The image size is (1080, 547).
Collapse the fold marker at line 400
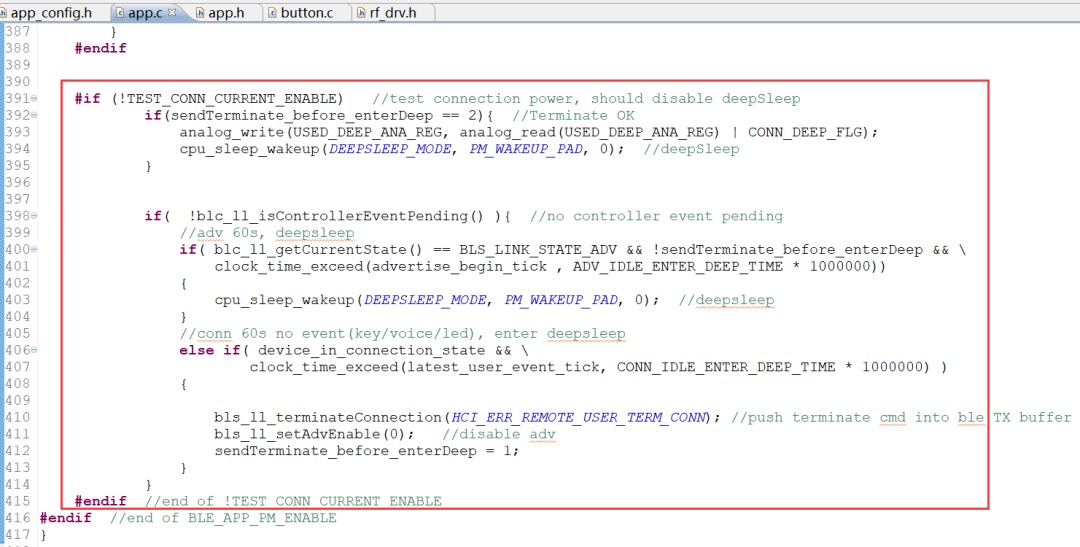[35, 250]
